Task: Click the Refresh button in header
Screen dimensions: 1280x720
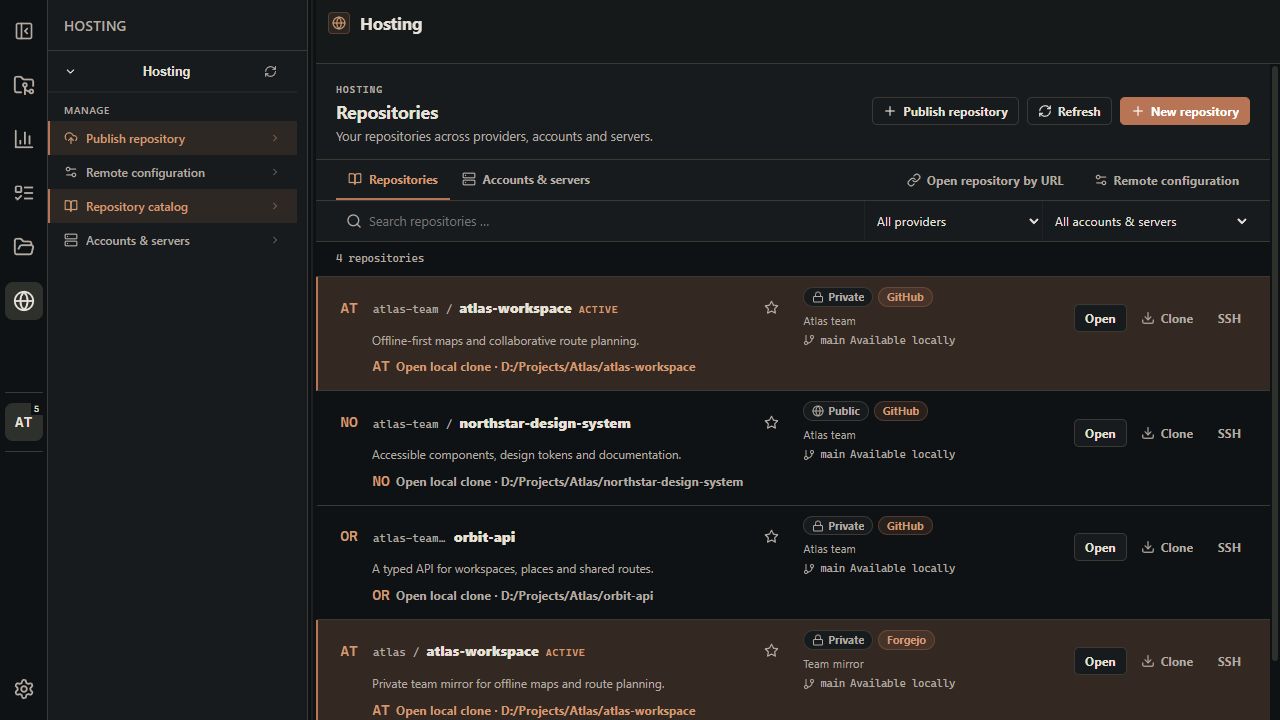Action: tap(1069, 111)
